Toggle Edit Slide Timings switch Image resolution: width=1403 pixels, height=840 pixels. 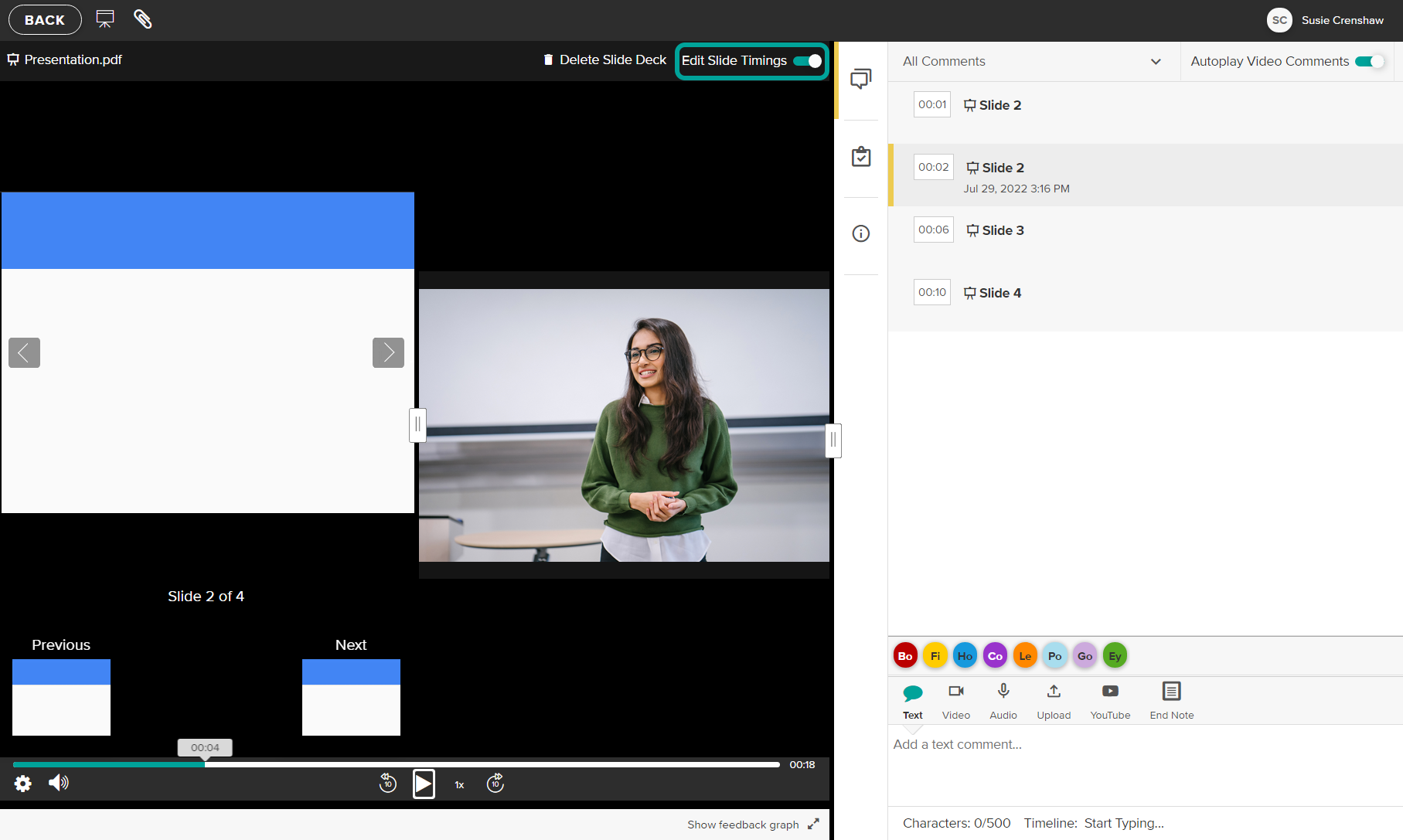coord(808,61)
